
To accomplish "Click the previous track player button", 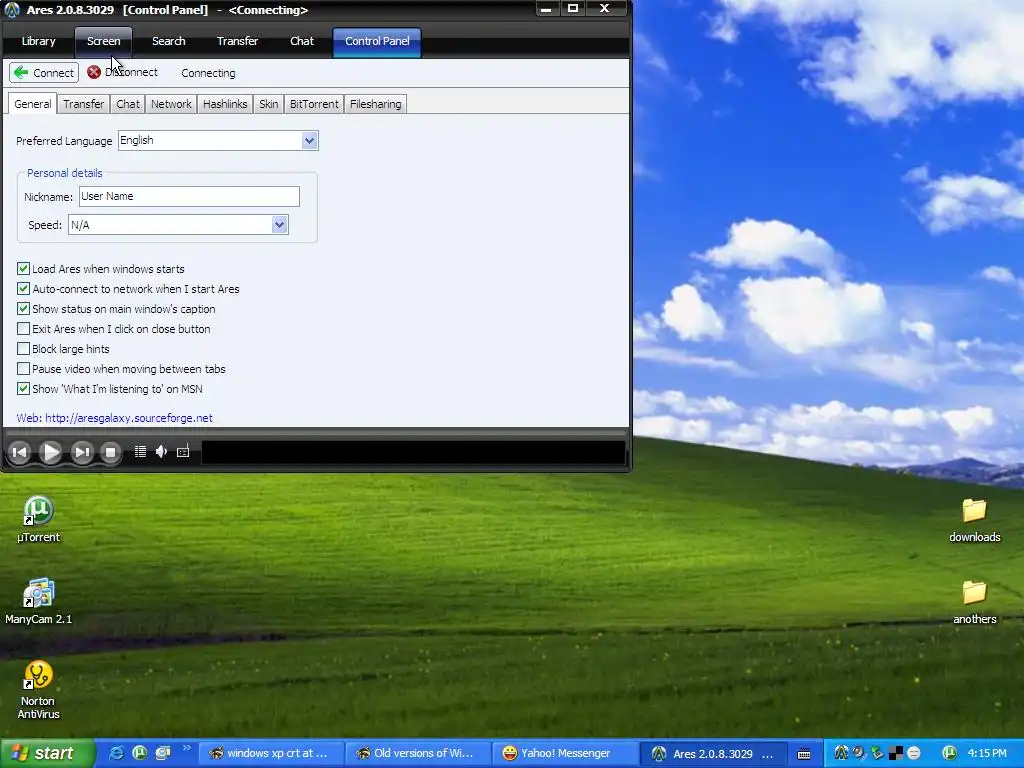I will pos(20,452).
